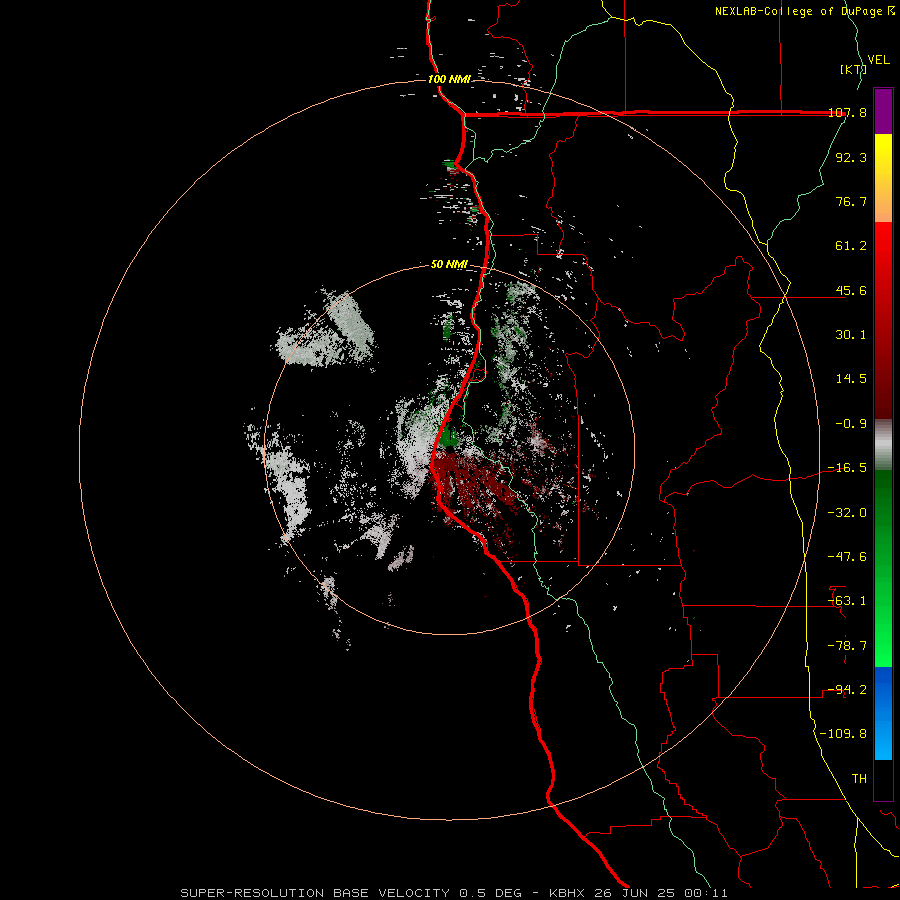The image size is (900, 900).
Task: Pick the black TH segment of the color bar
Action: (x=883, y=780)
